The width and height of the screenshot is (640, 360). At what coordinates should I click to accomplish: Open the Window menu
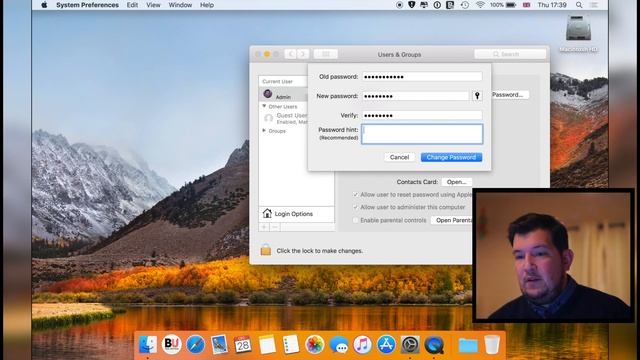point(180,5)
